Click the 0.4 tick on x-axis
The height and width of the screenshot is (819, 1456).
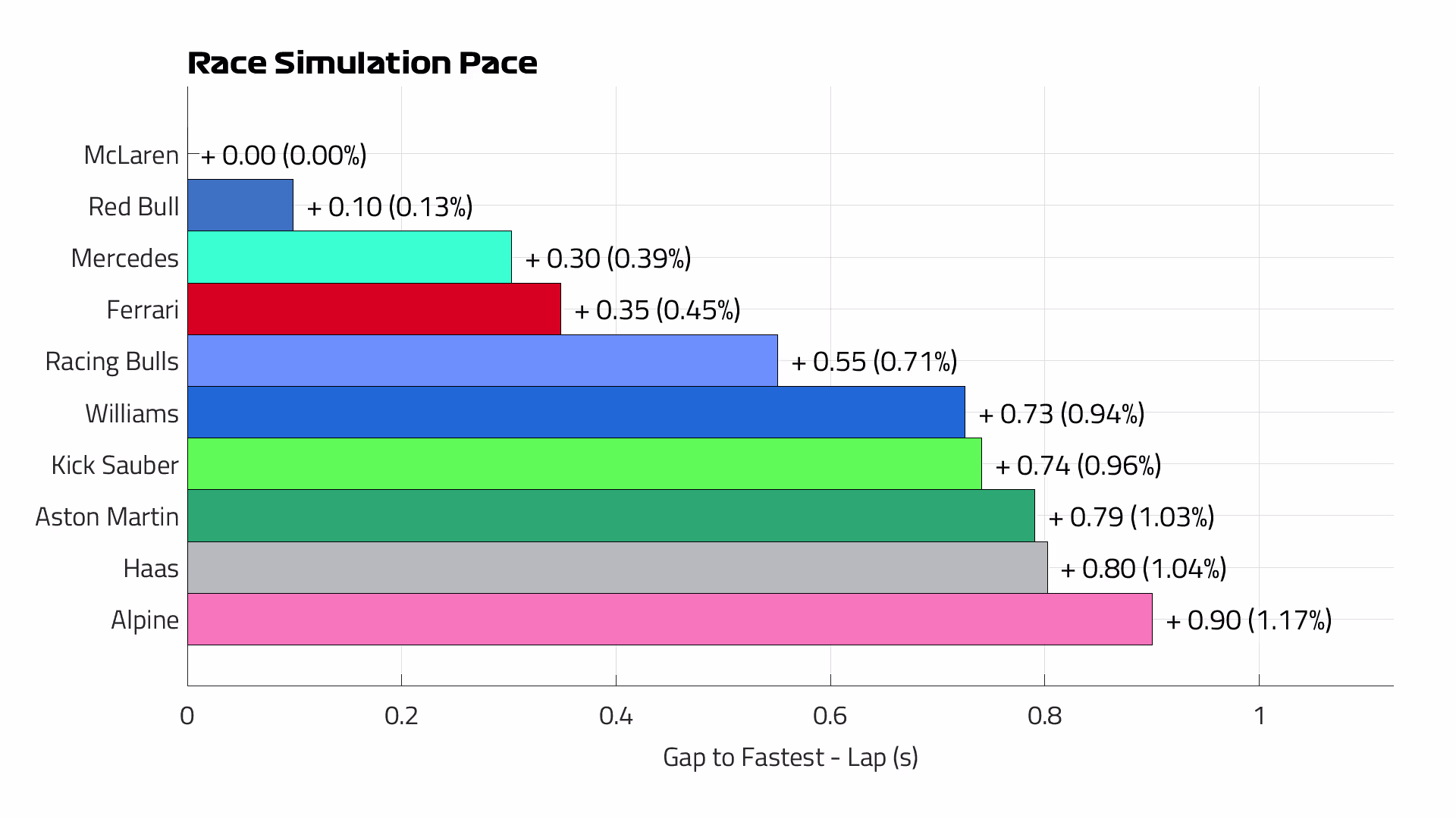click(x=616, y=716)
